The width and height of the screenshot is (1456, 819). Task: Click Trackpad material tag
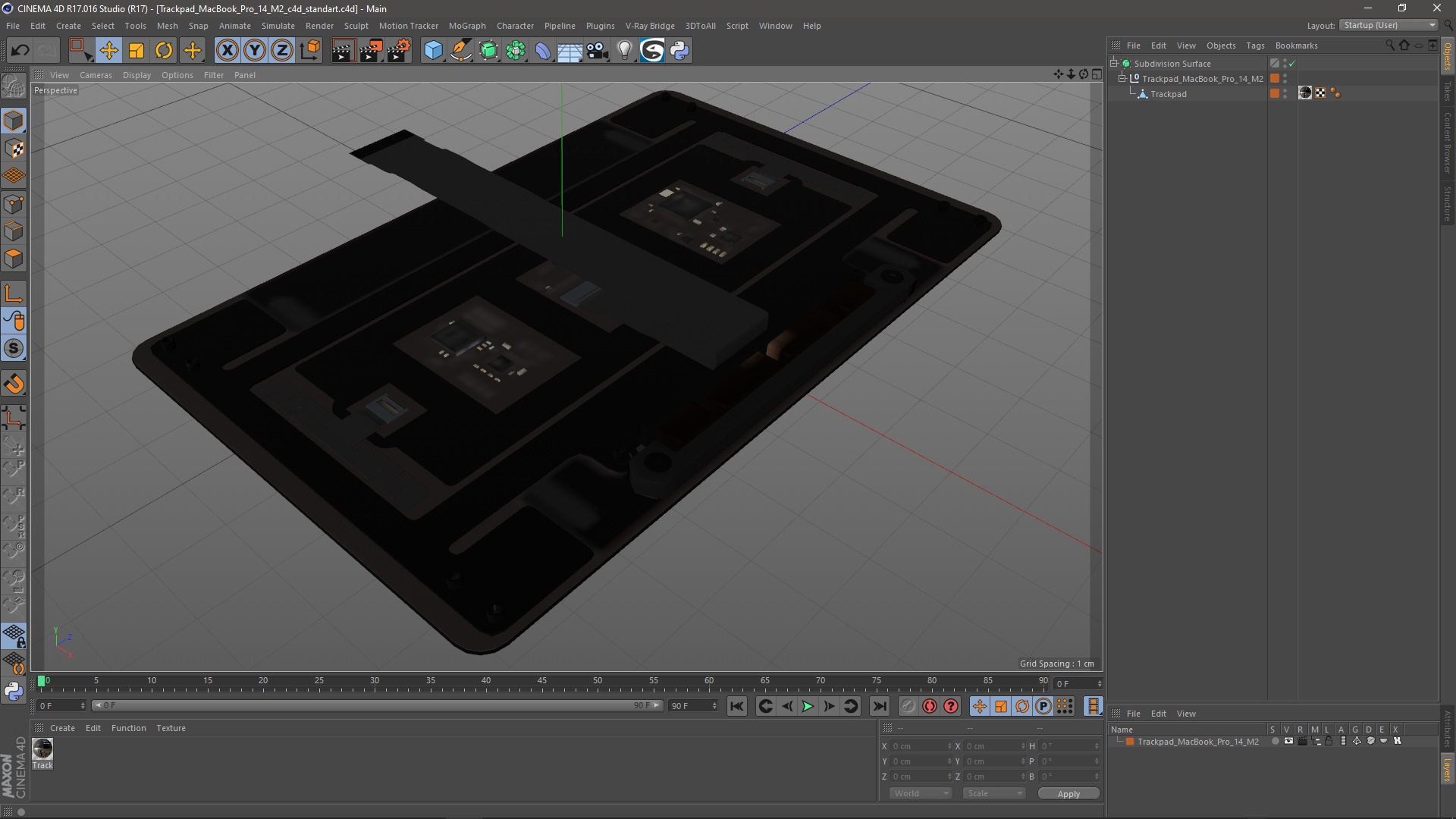(x=1305, y=93)
